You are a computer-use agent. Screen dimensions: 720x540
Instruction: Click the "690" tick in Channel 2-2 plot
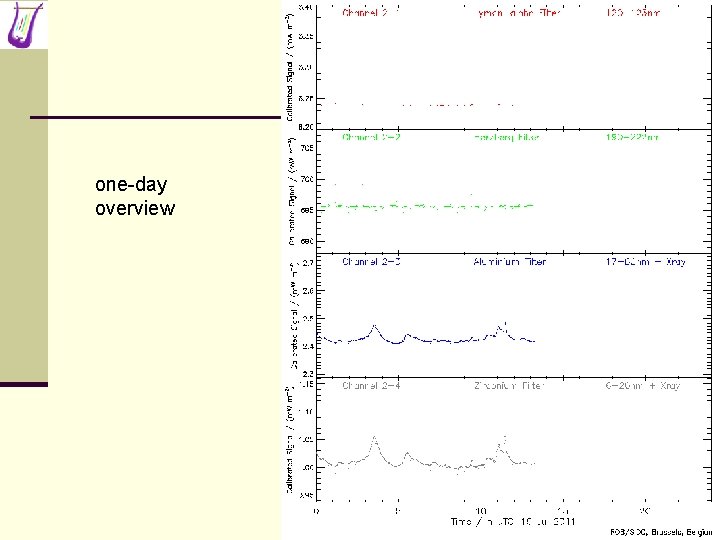tap(307, 242)
